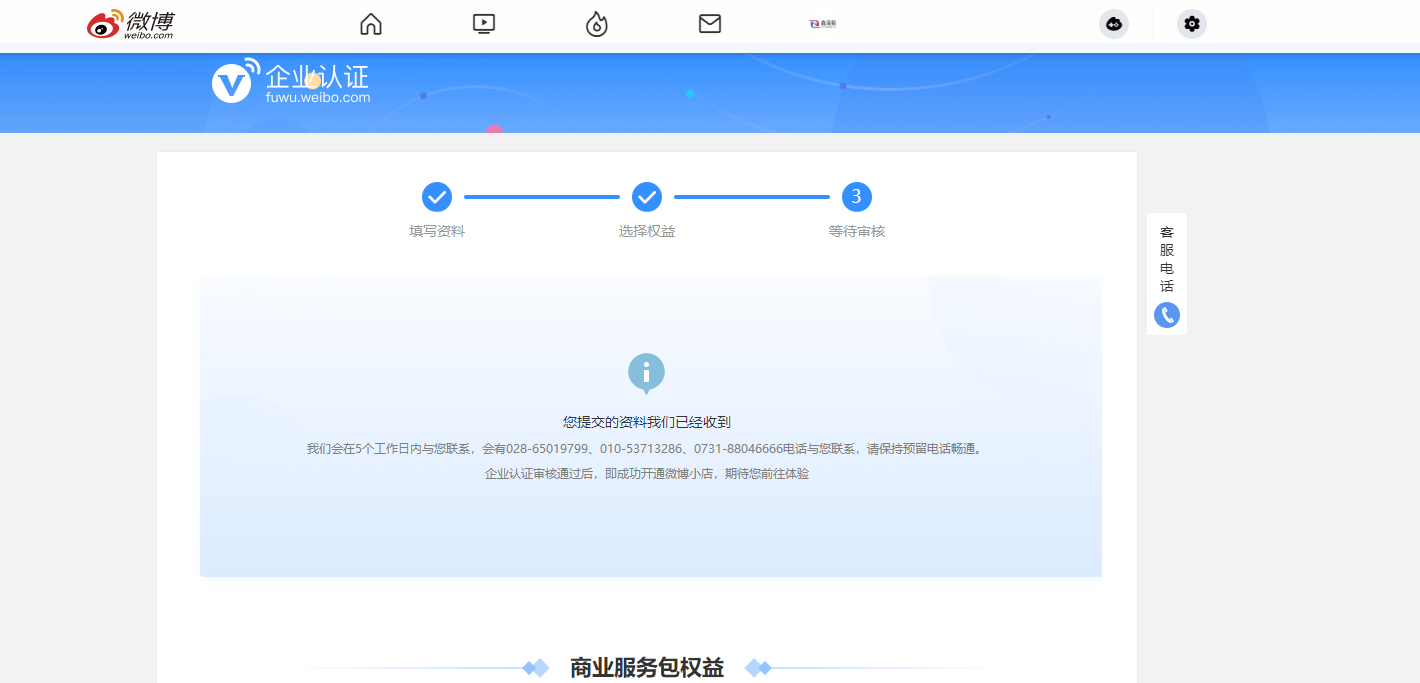Open the Video channel icon
Image resolution: width=1420 pixels, height=683 pixels.
[484, 24]
